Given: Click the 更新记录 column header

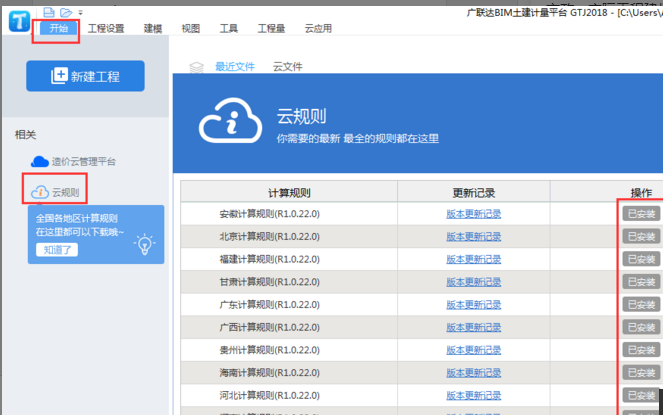Looking at the screenshot, I should click(x=474, y=193).
